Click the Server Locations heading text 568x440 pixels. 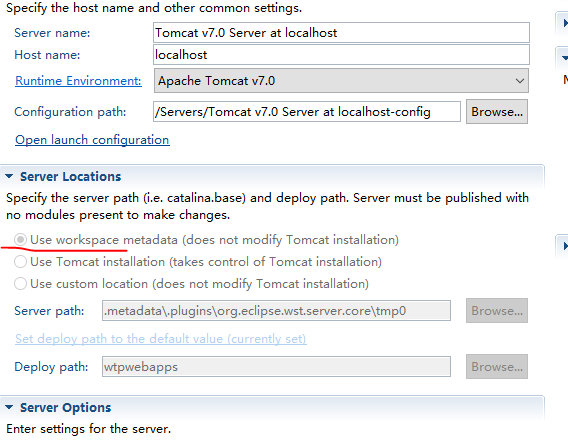(71, 176)
